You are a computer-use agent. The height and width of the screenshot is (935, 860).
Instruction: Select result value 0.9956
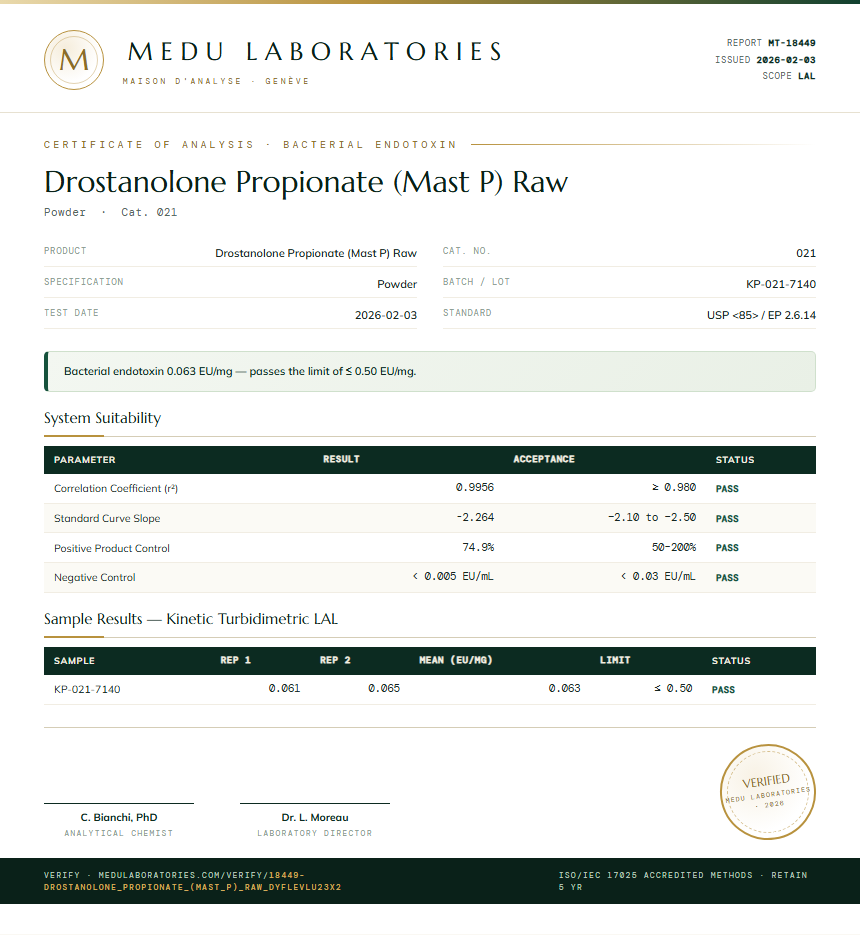pos(475,487)
